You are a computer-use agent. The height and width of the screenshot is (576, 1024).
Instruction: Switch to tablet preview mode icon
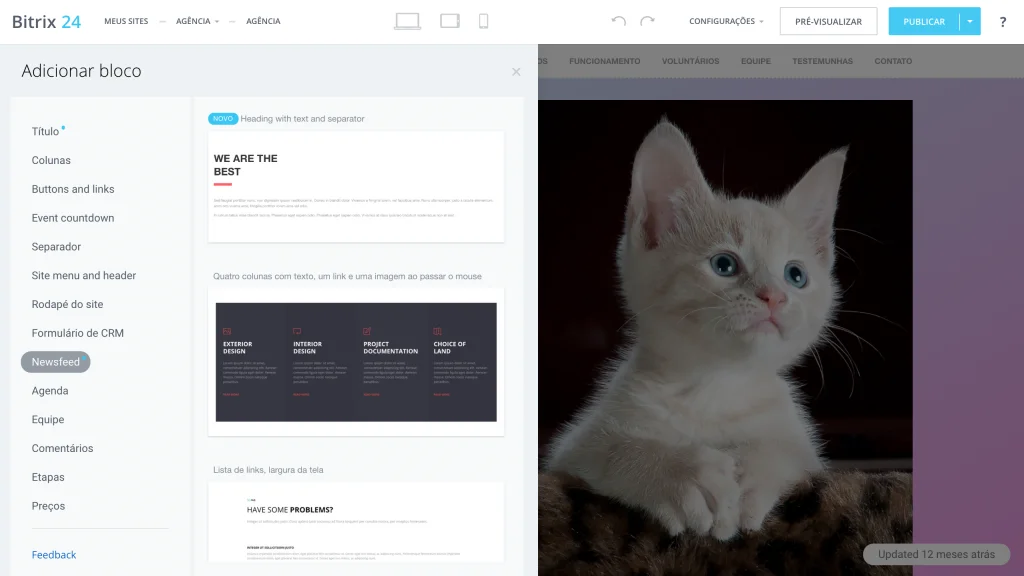449,22
